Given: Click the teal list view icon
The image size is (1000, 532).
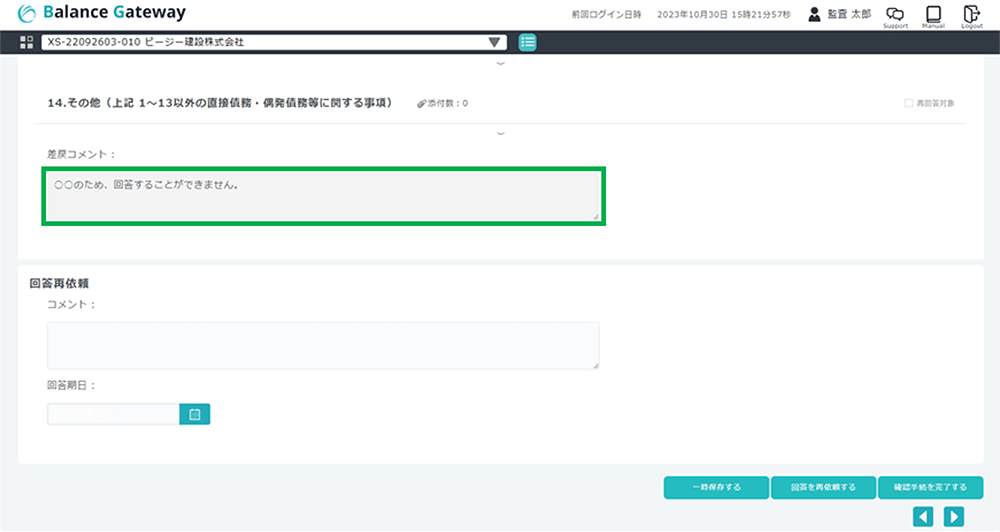Looking at the screenshot, I should coord(527,42).
